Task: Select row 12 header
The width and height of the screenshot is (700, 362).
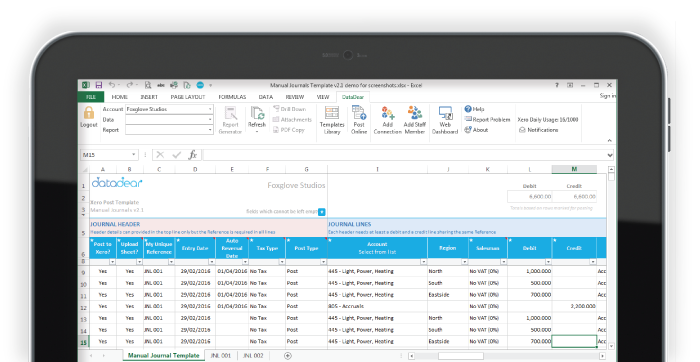Action: coord(83,307)
